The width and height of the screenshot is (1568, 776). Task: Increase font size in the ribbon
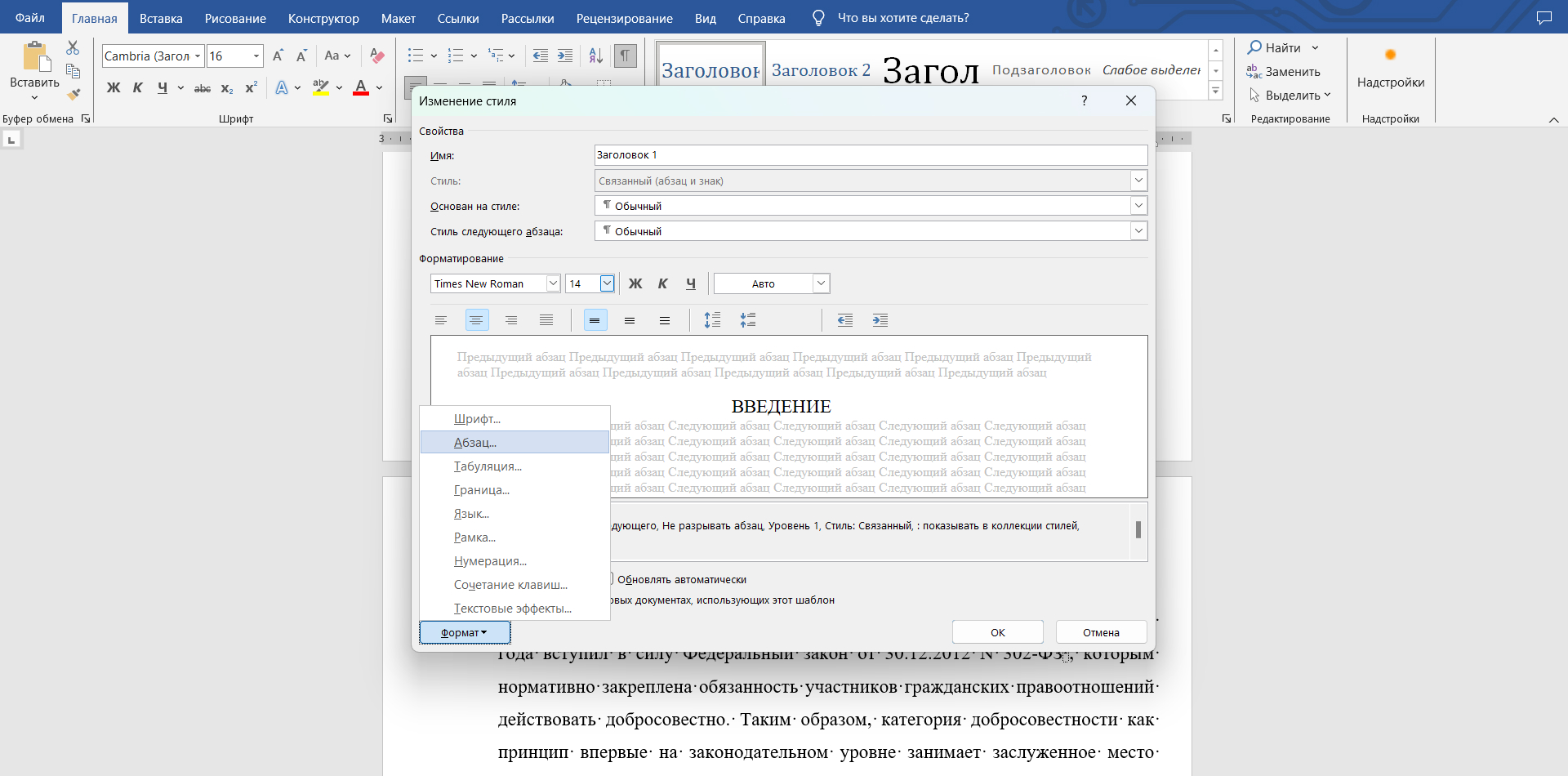coord(278,56)
